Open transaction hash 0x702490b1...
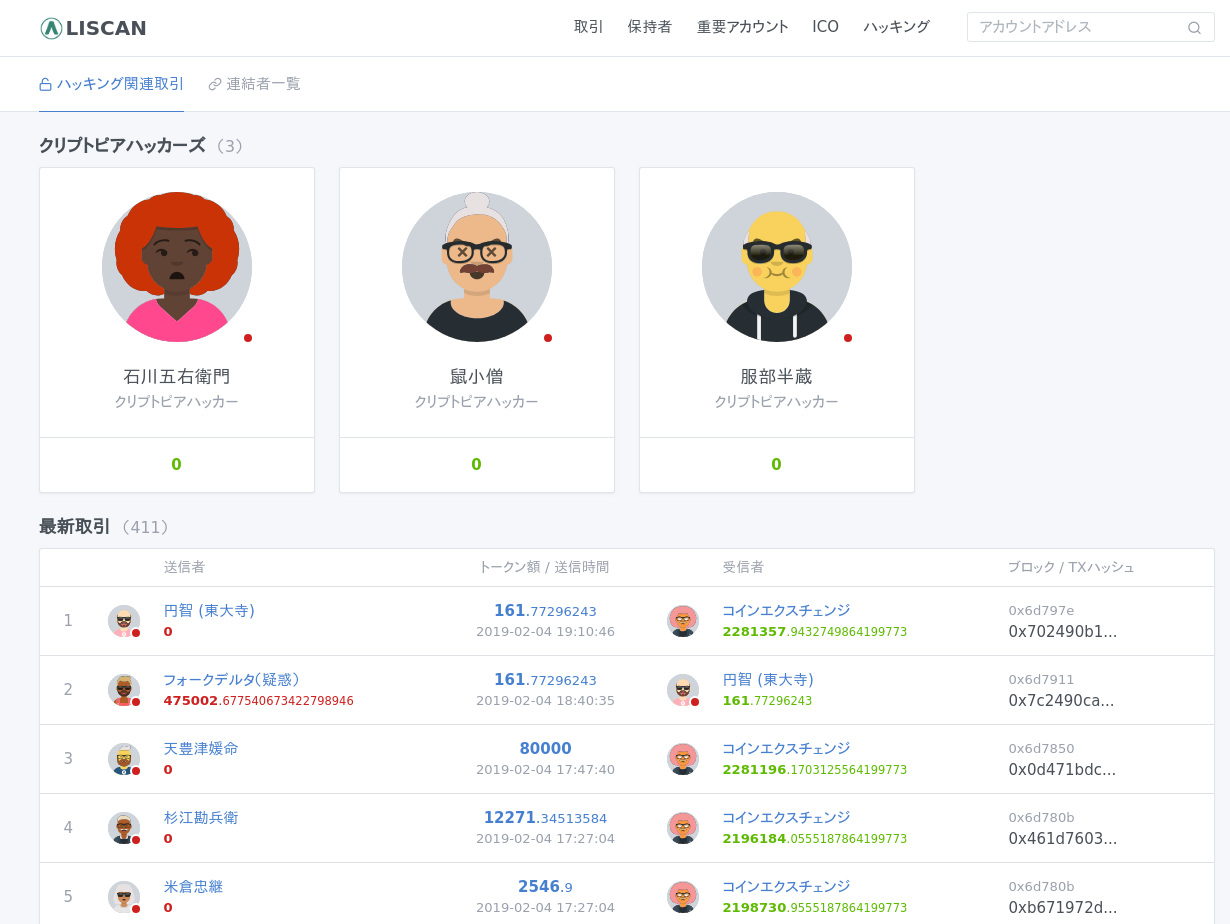1230x924 pixels. pos(1062,632)
